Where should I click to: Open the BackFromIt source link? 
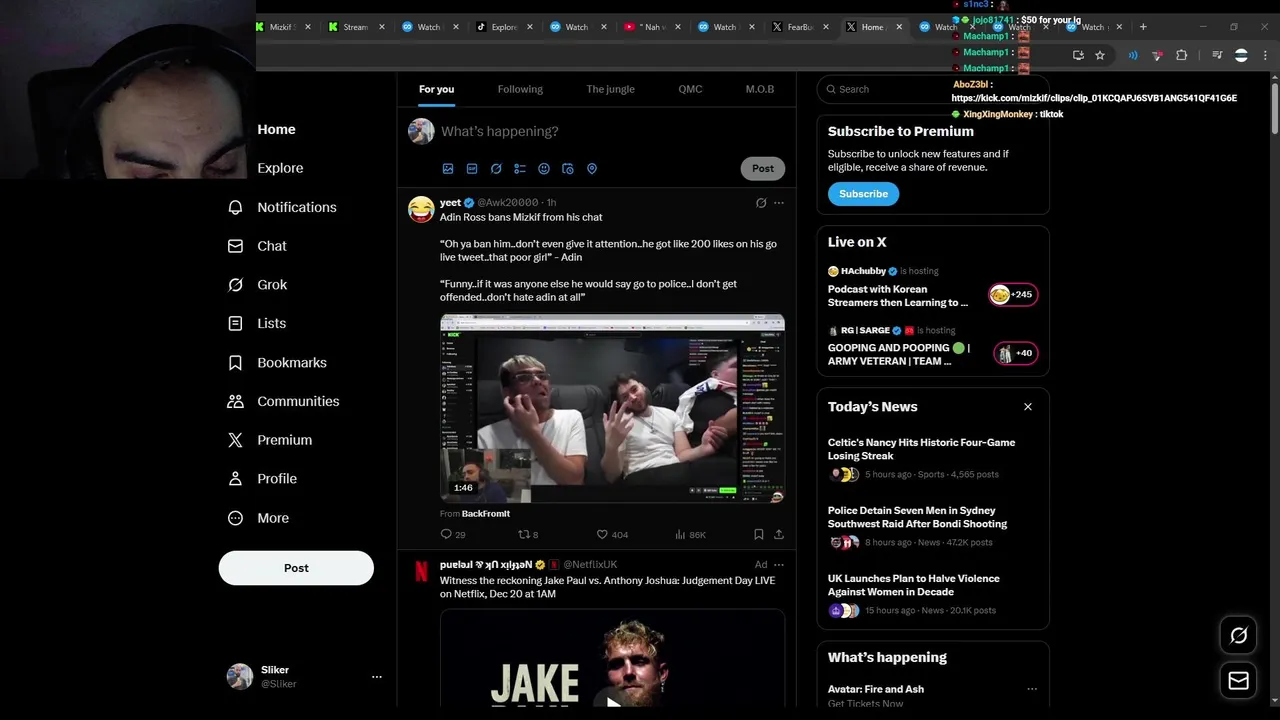pyautogui.click(x=486, y=514)
